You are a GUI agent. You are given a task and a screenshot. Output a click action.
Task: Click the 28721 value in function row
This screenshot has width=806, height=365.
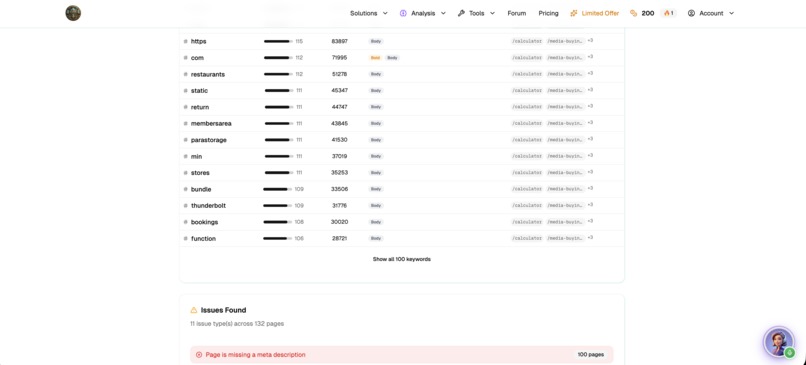coord(339,239)
